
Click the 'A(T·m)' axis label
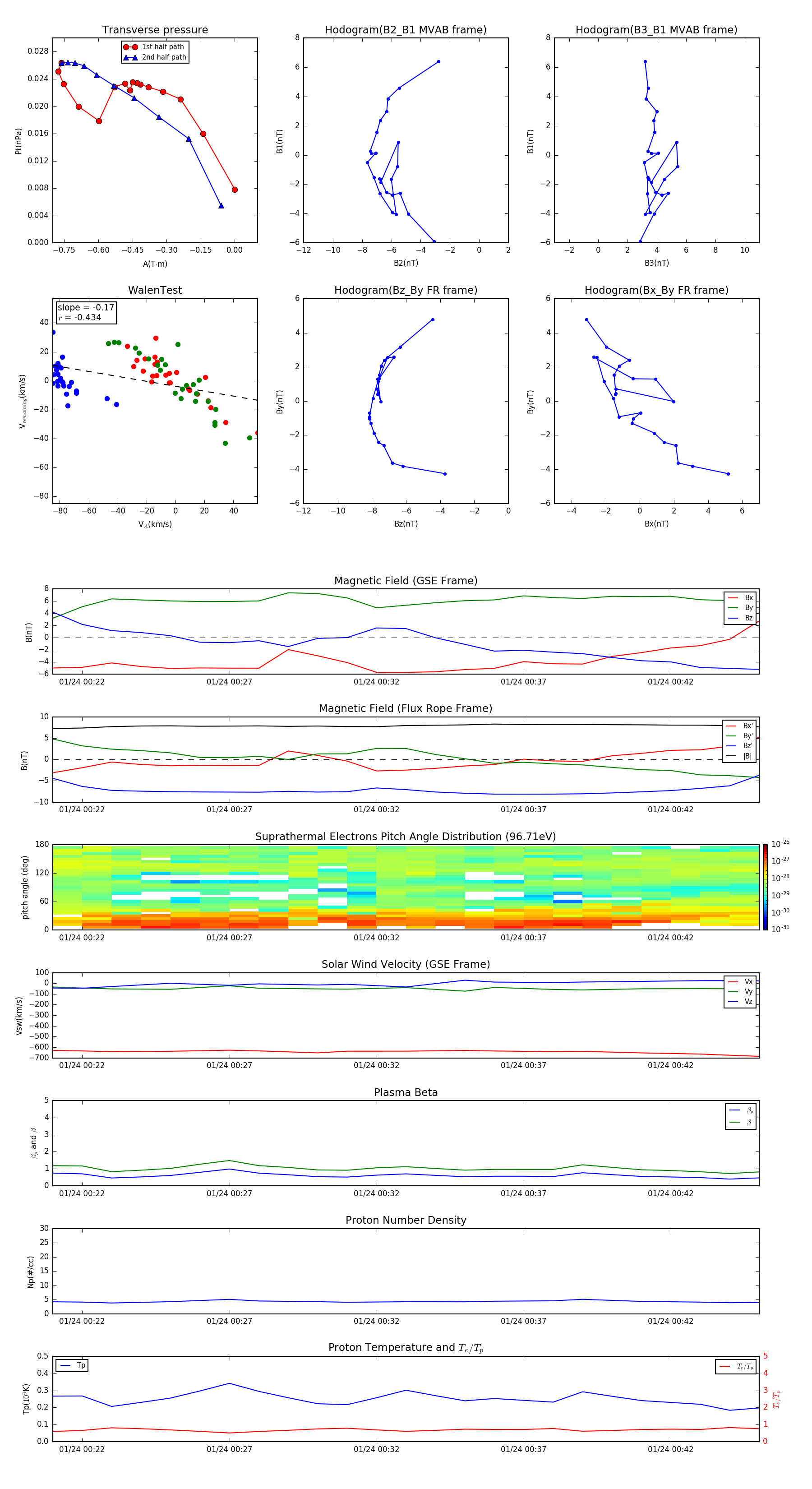tap(155, 264)
